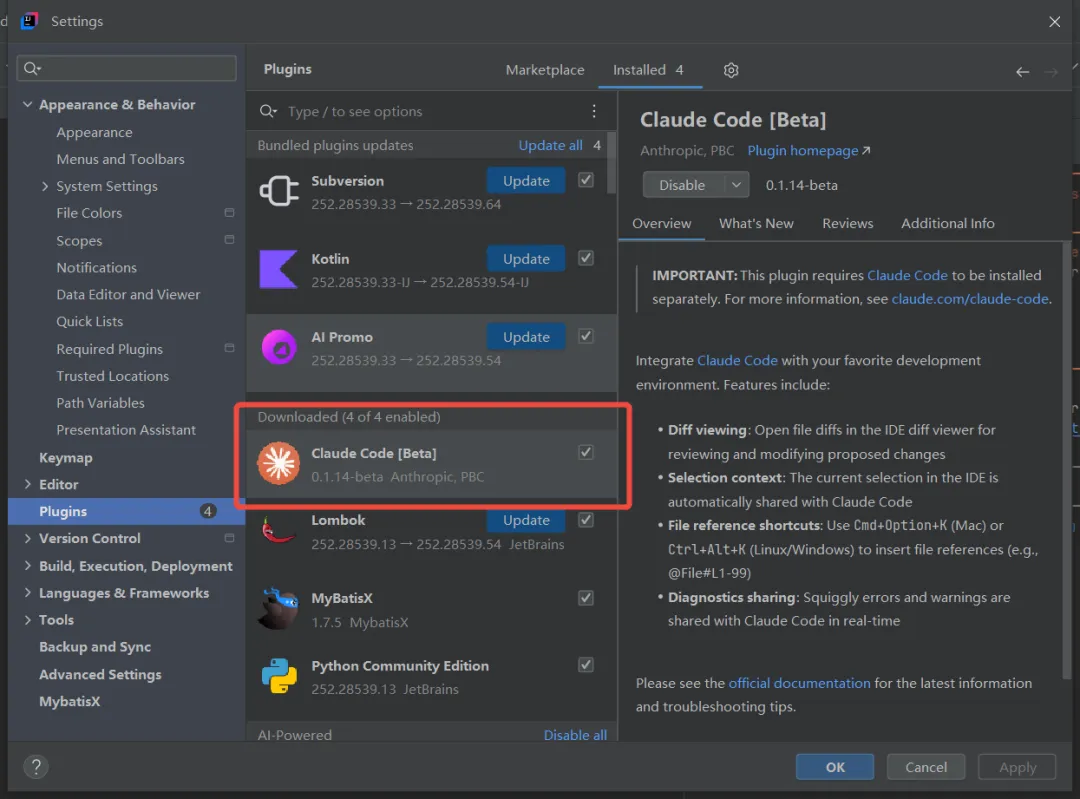This screenshot has height=799, width=1080.
Task: Uncheck the Claude Code [Beta] checkbox
Action: (585, 452)
